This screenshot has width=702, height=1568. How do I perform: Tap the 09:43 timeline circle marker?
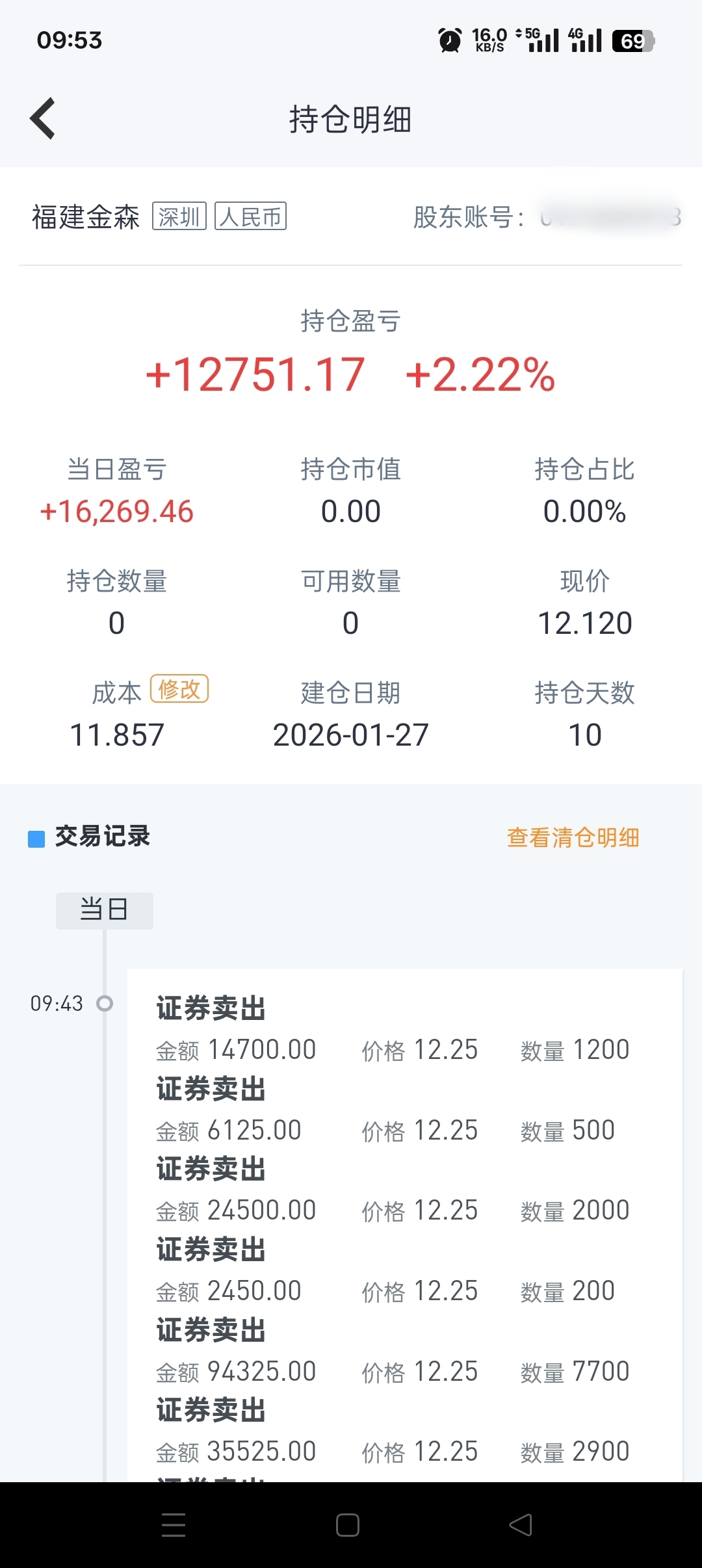coord(105,1004)
